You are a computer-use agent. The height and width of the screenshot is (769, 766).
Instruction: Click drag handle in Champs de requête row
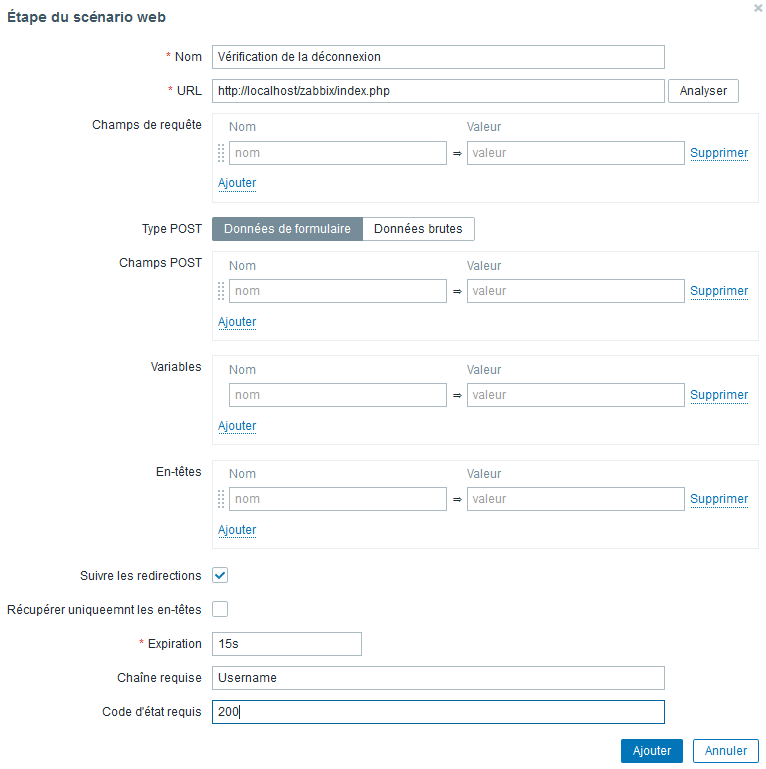tap(221, 153)
